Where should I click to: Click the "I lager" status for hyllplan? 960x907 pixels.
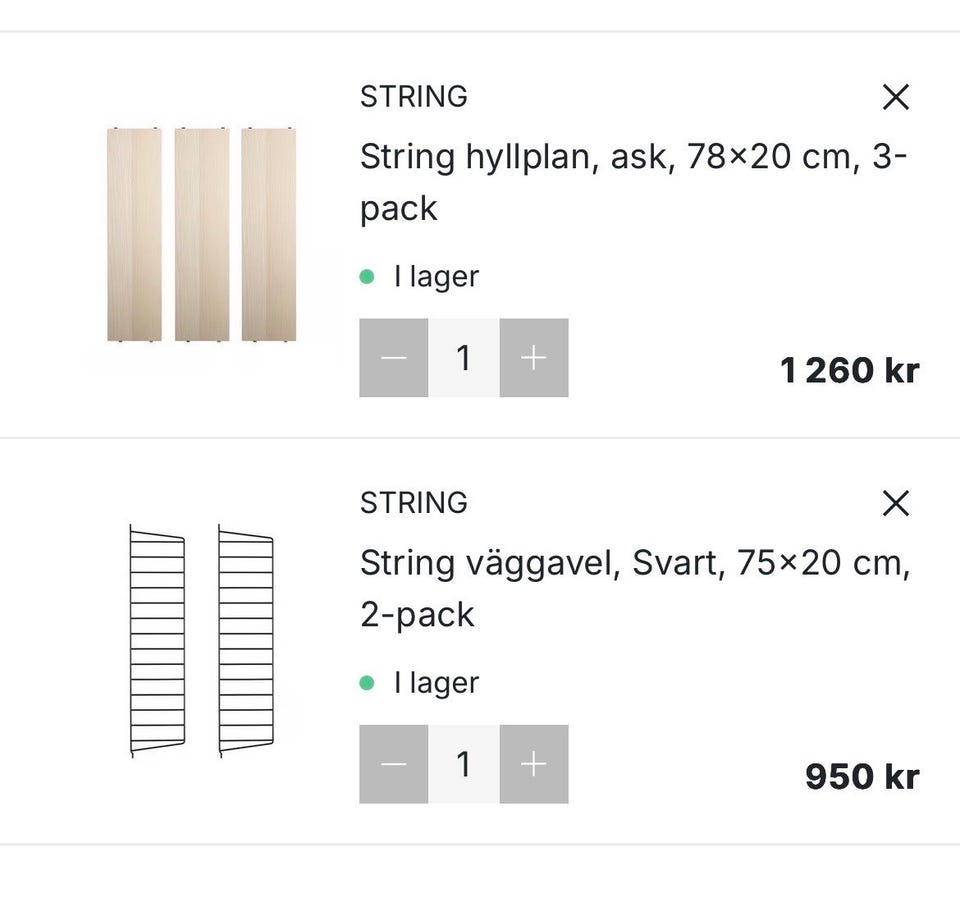[436, 277]
